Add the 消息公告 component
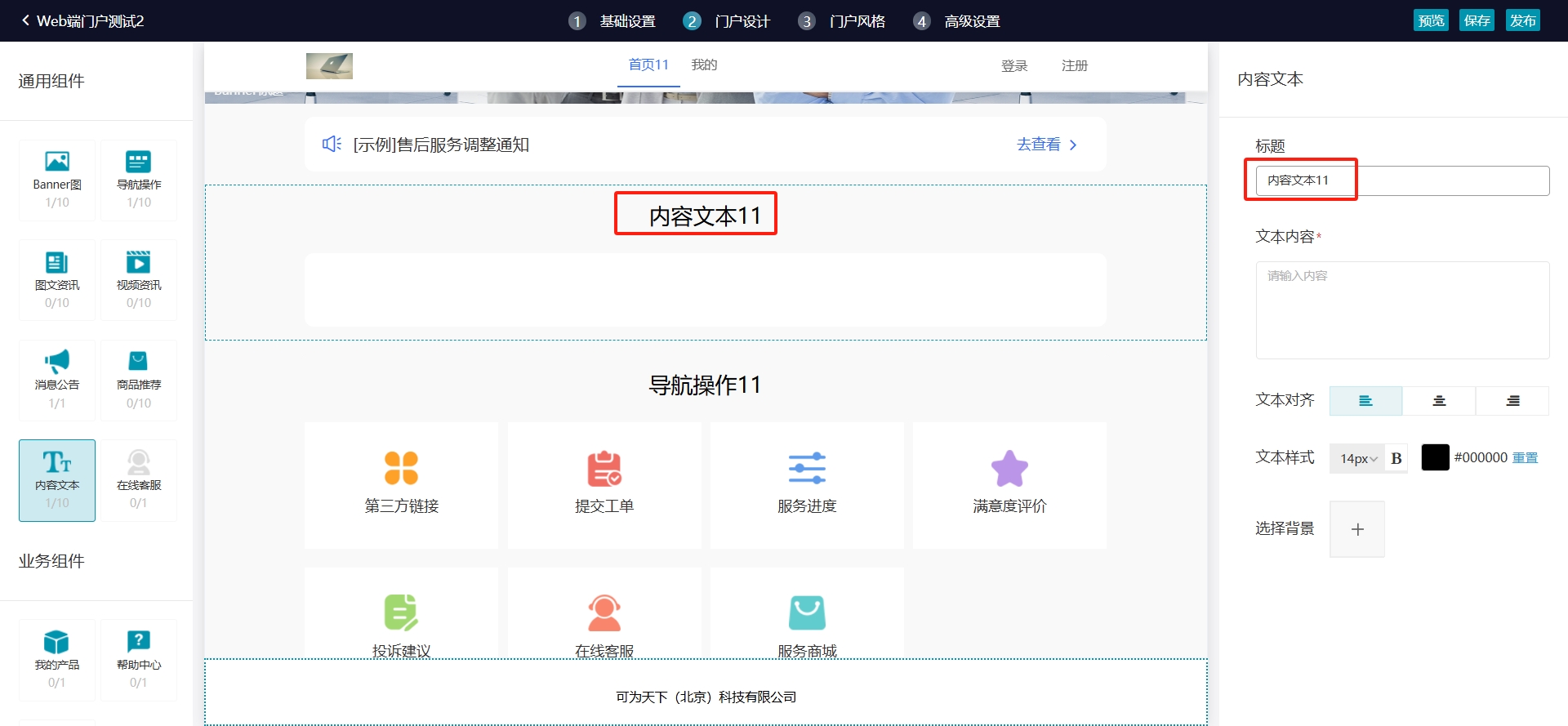Viewport: 1568px width, 726px height. 57,381
